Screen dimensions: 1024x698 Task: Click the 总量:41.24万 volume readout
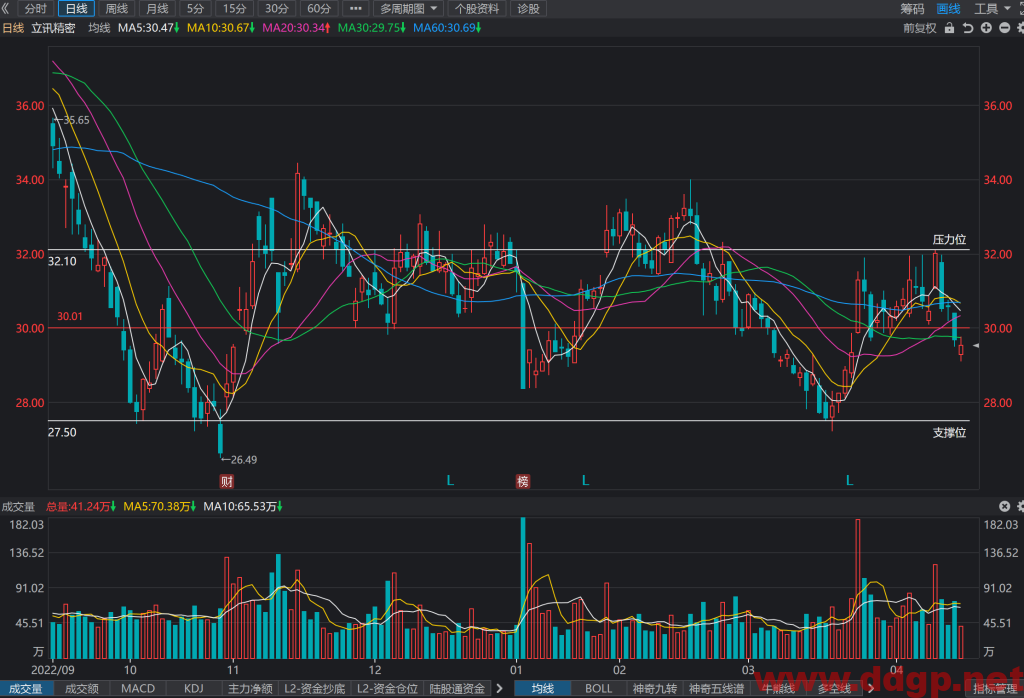(81, 507)
